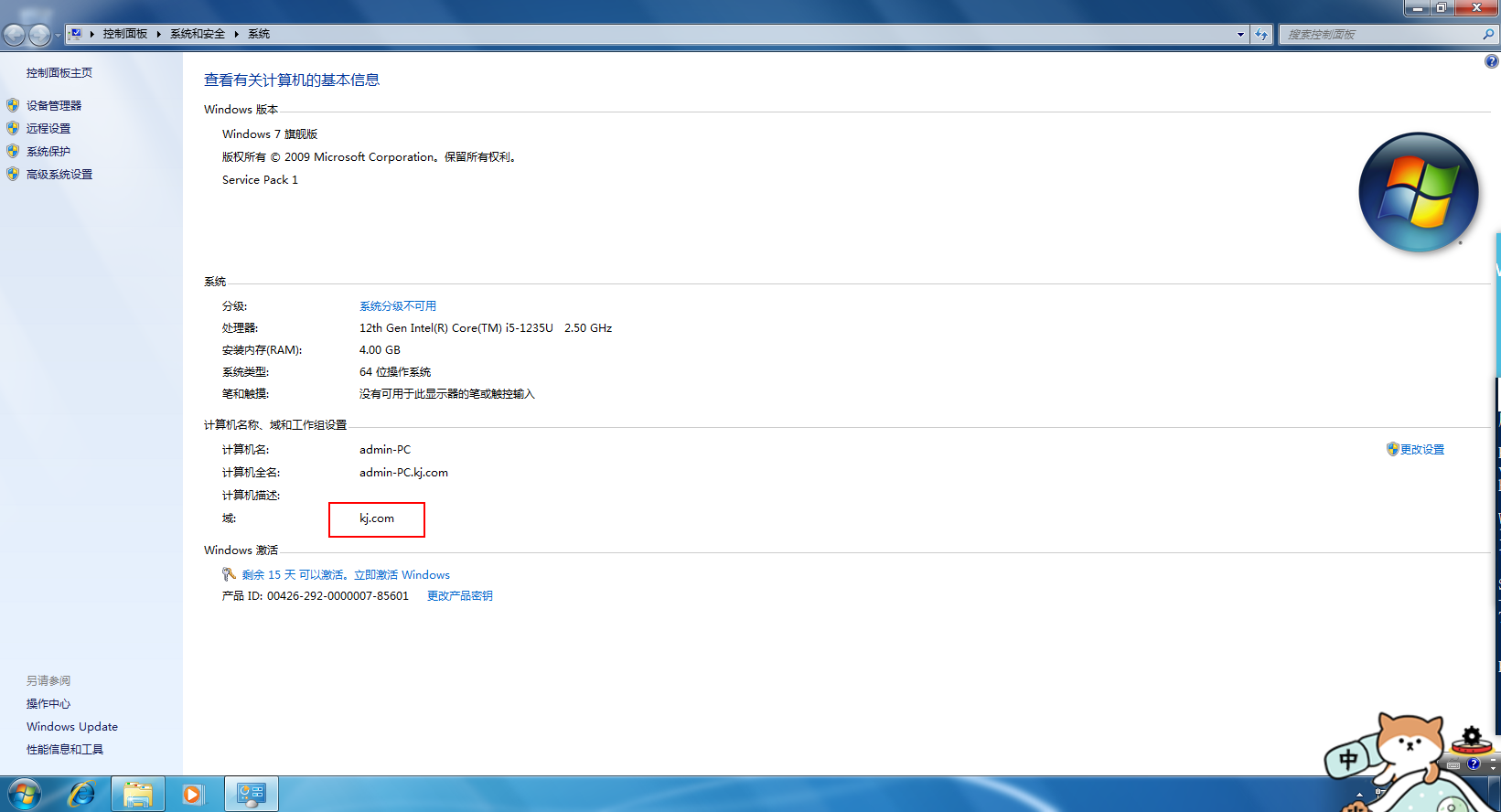The height and width of the screenshot is (812, 1501).
Task: Open Windows Update link in sidebar
Action: [72, 727]
